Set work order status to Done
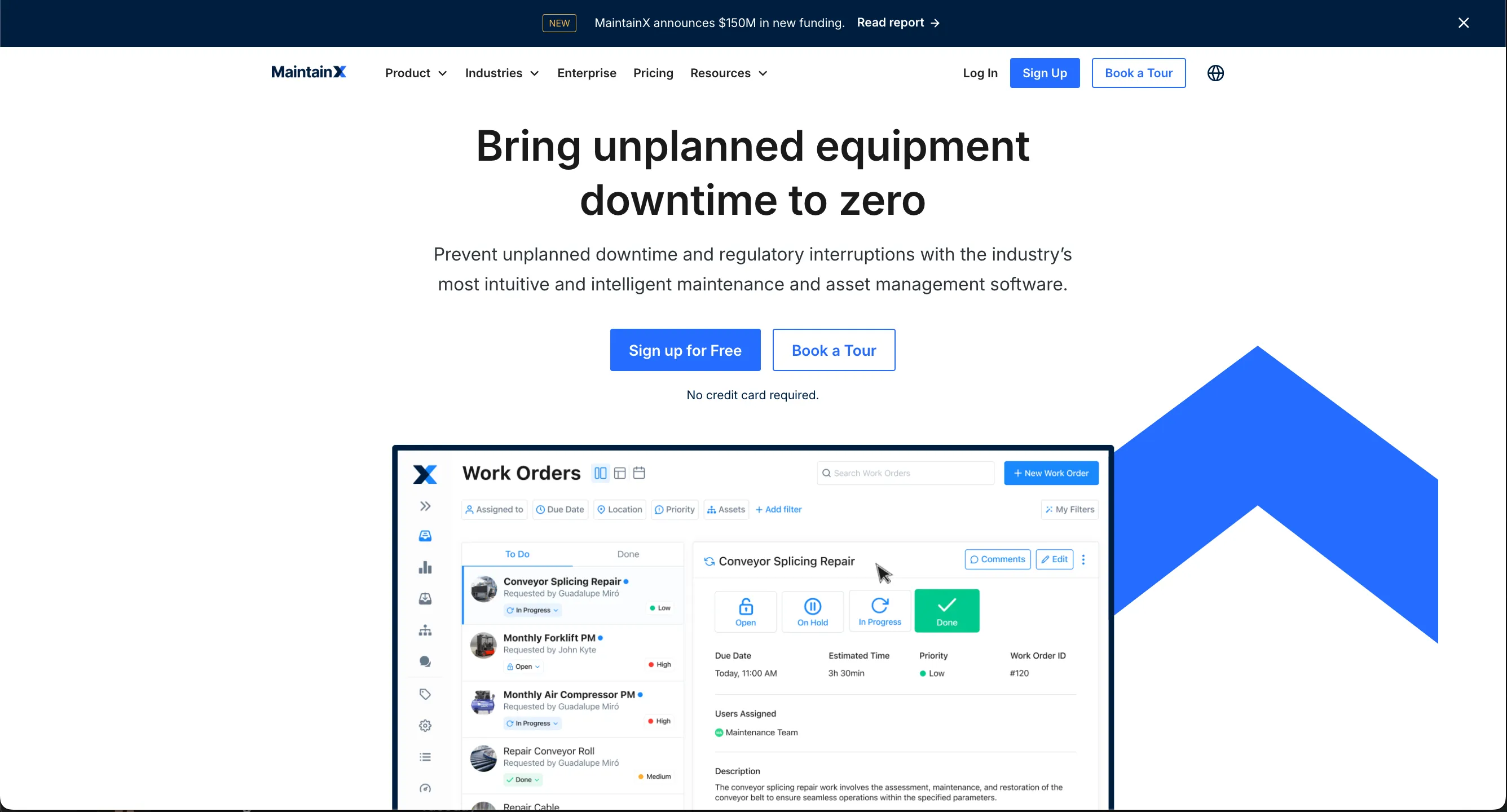This screenshot has height=812, width=1507. (x=946, y=611)
